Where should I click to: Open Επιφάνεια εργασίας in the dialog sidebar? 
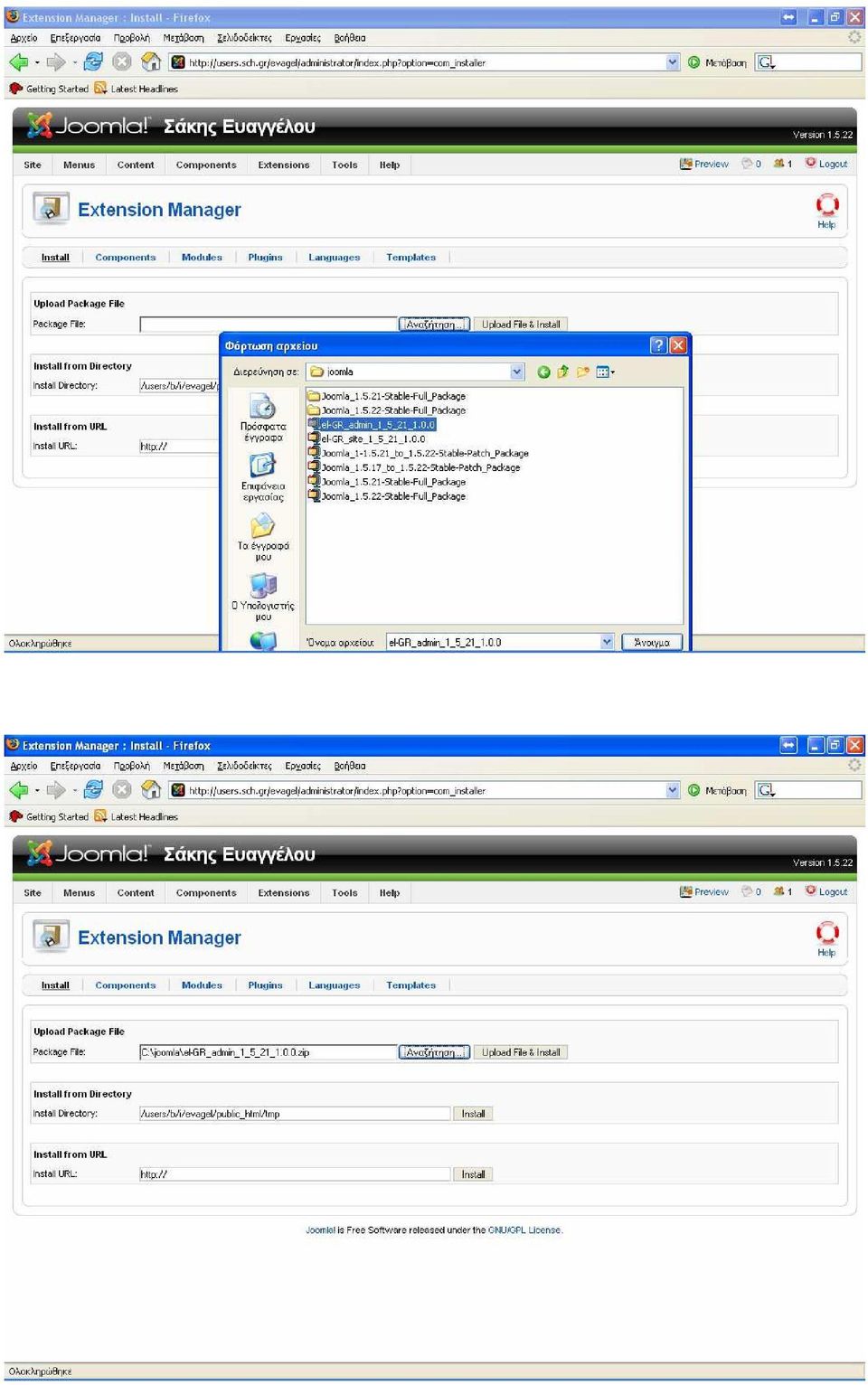[x=263, y=477]
